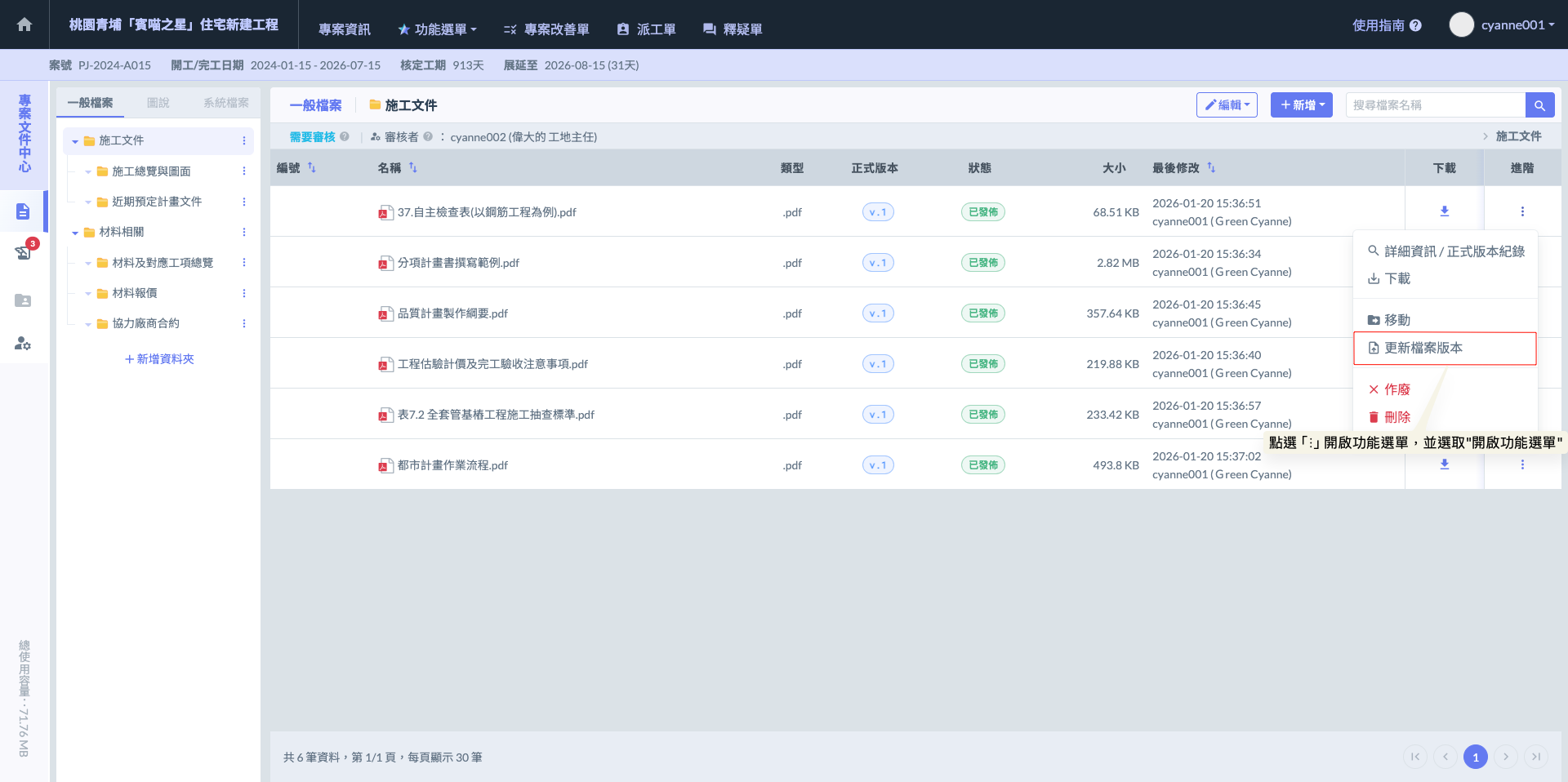Click the blue search magnifier button
The width and height of the screenshot is (1568, 782).
point(1539,105)
